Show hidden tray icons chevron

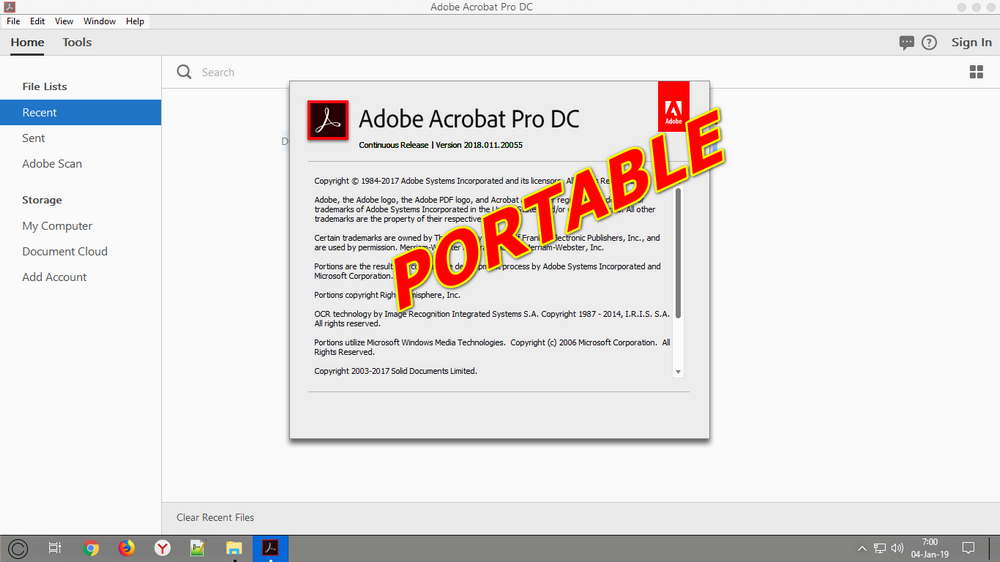coord(862,549)
